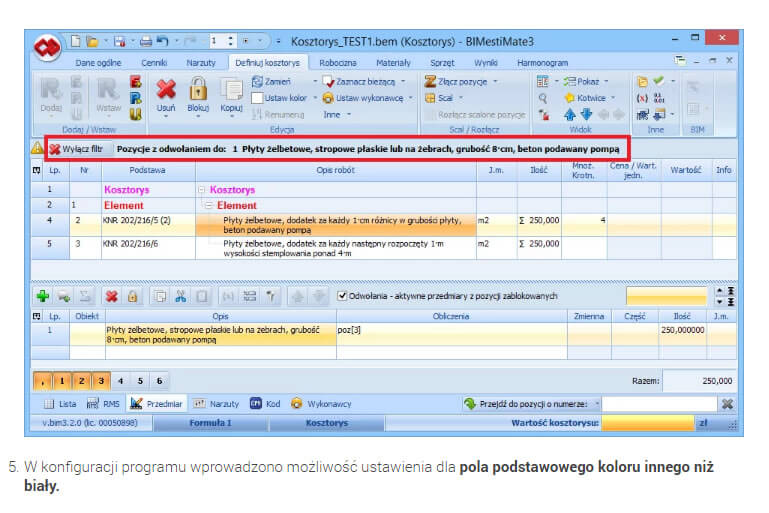
Task: Click the Zamień replace button
Action: [x=272, y=81]
